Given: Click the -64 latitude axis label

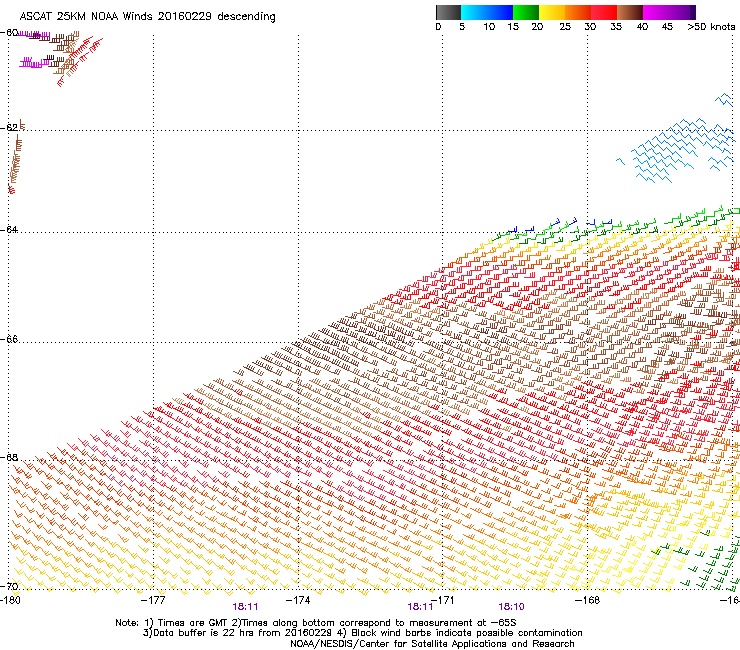Looking at the screenshot, I should 9,229.
